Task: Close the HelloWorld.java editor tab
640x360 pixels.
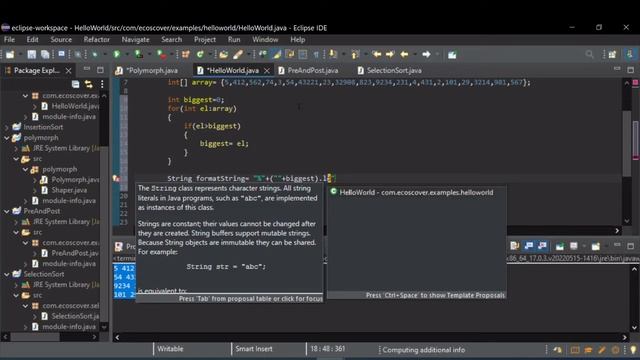Action: pos(267,71)
